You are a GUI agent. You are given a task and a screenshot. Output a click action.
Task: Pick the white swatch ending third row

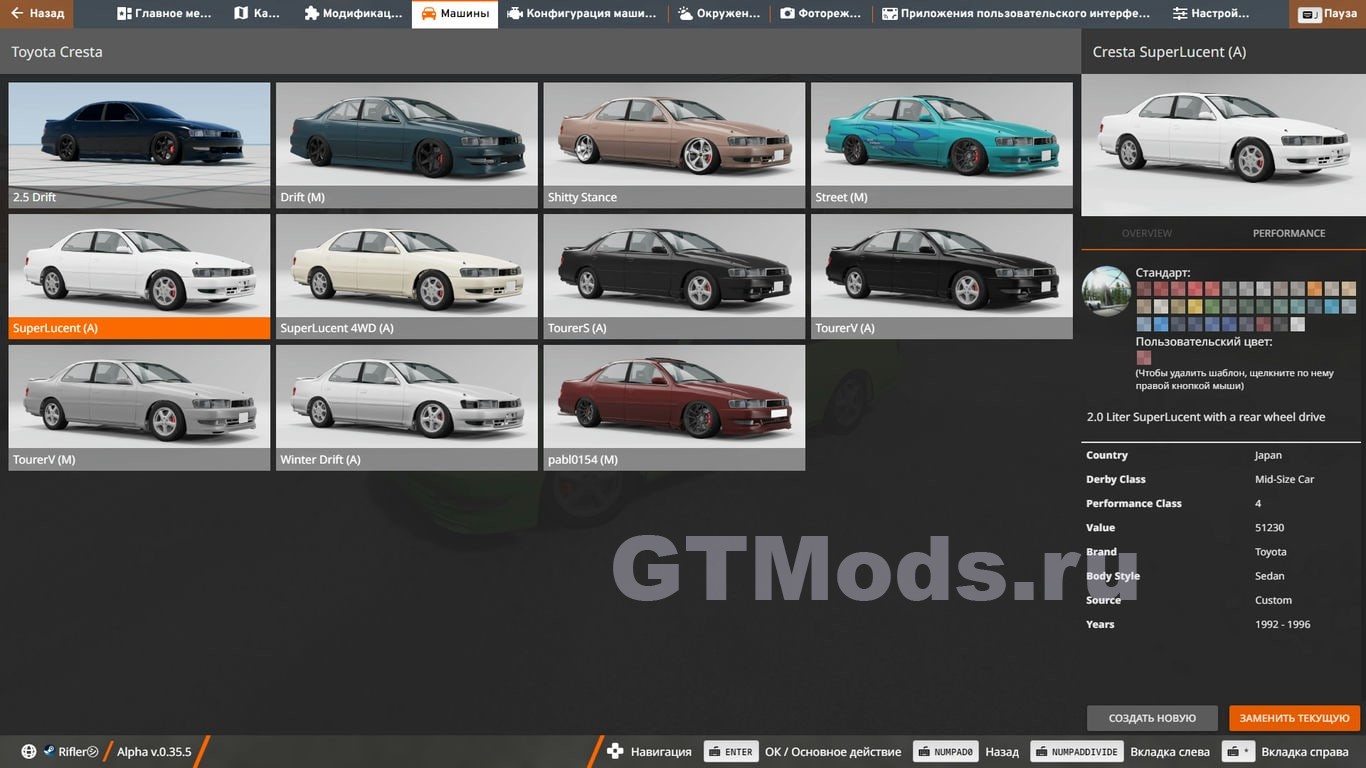click(x=1298, y=324)
